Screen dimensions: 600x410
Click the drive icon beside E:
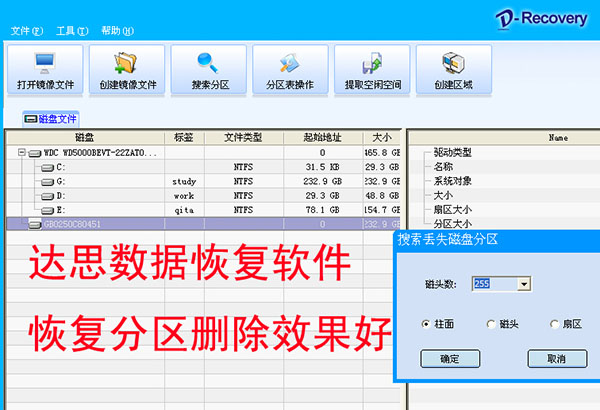pyautogui.click(x=47, y=211)
